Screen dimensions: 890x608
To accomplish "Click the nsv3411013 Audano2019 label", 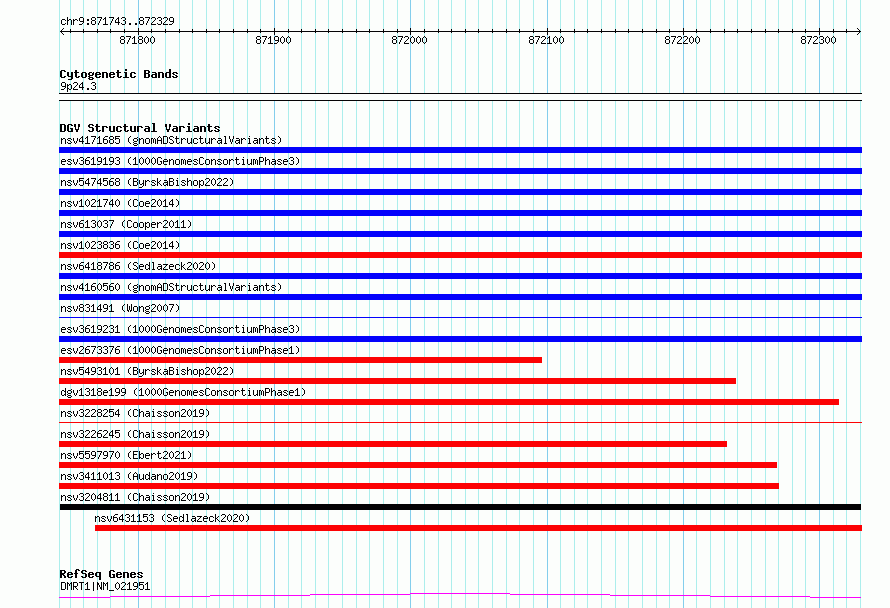I will coord(129,476).
